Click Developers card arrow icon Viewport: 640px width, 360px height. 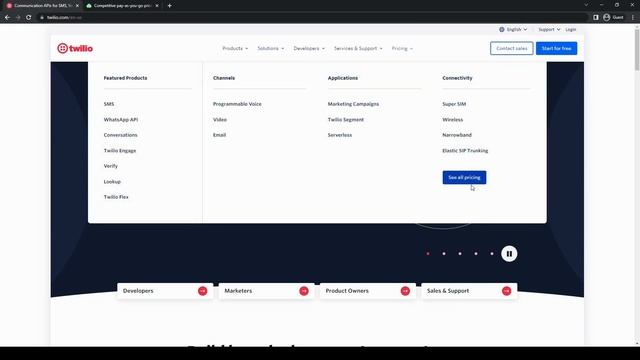202,291
